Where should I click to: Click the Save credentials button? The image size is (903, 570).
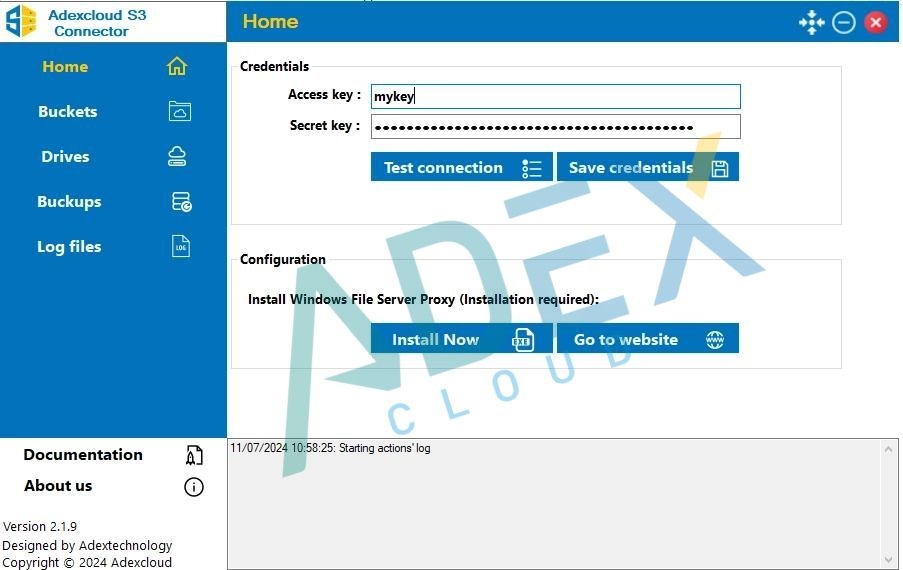[648, 167]
